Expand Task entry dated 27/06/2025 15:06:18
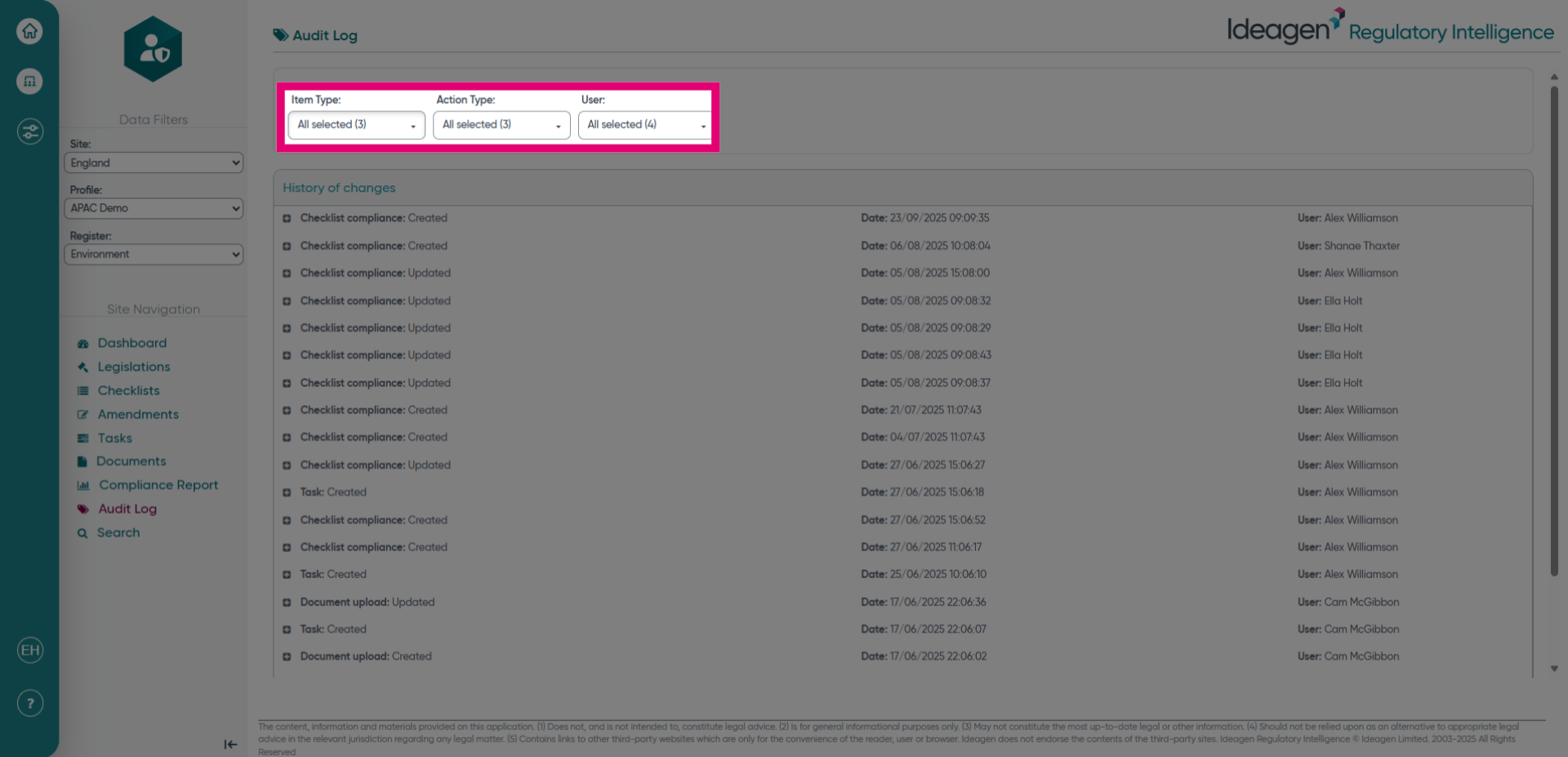Screen dimensions: 1568x757 tap(287, 492)
